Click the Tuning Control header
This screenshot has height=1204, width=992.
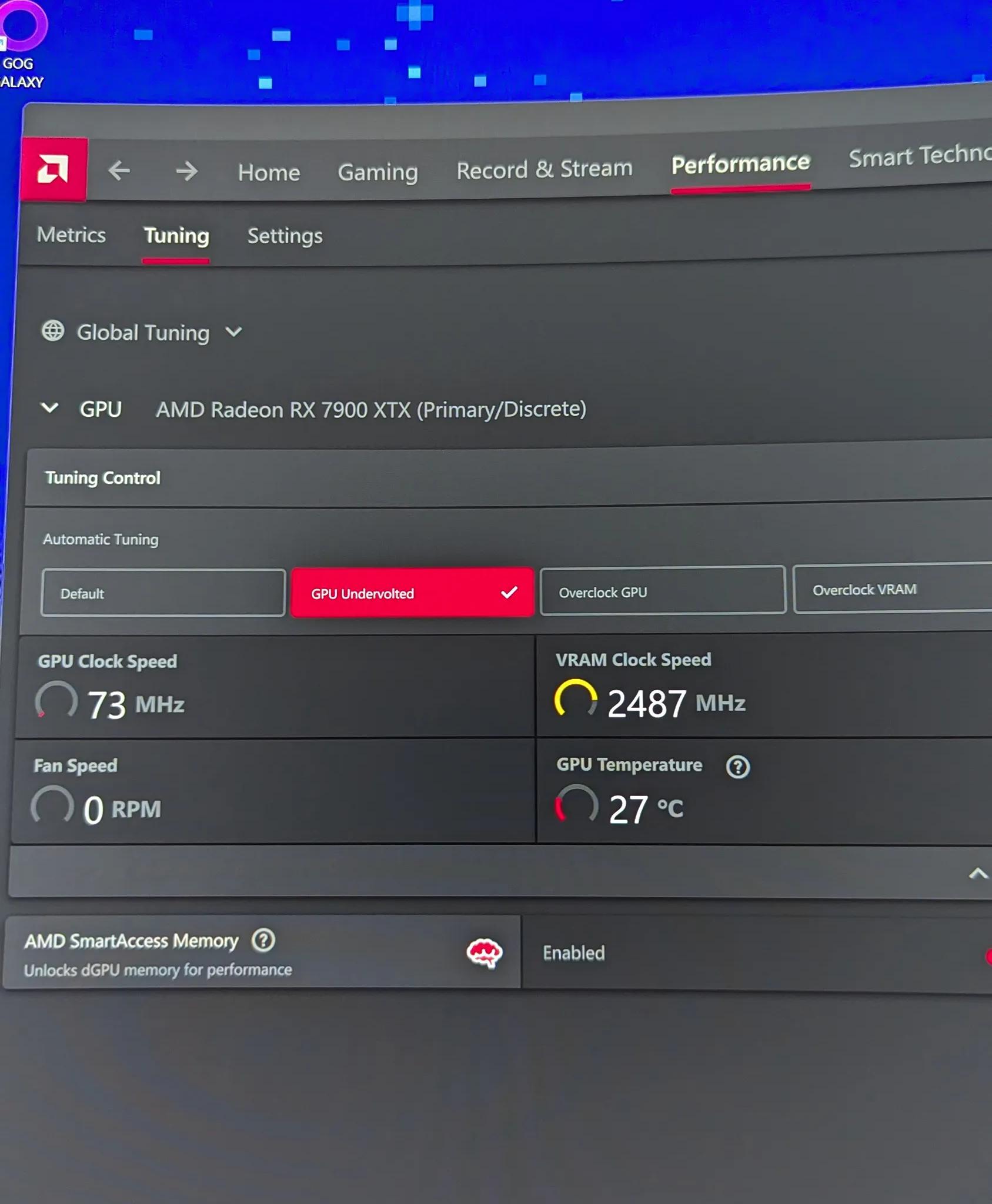tap(102, 478)
